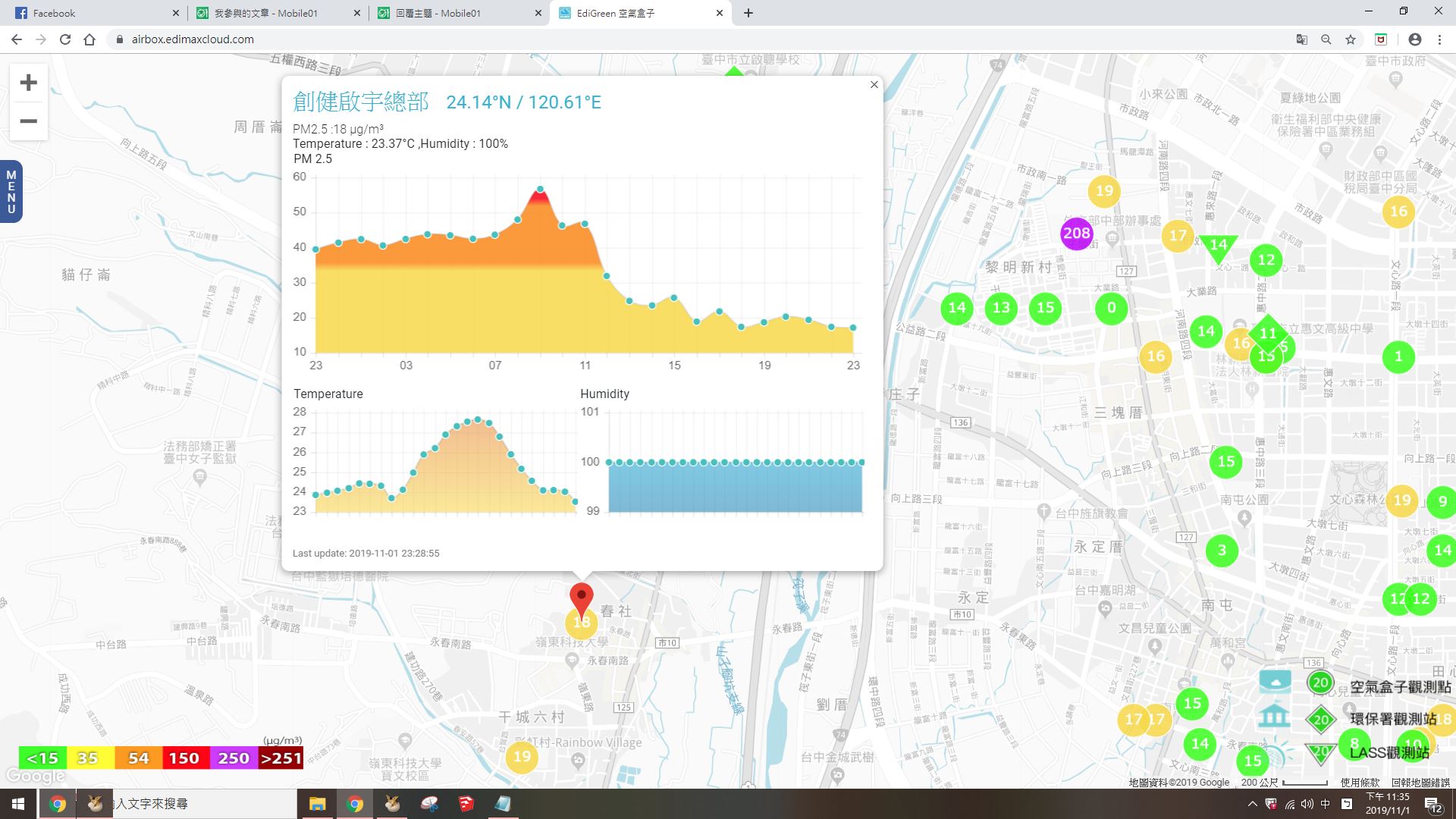Click the 中 input method indicator
1456x819 pixels.
tap(1326, 804)
